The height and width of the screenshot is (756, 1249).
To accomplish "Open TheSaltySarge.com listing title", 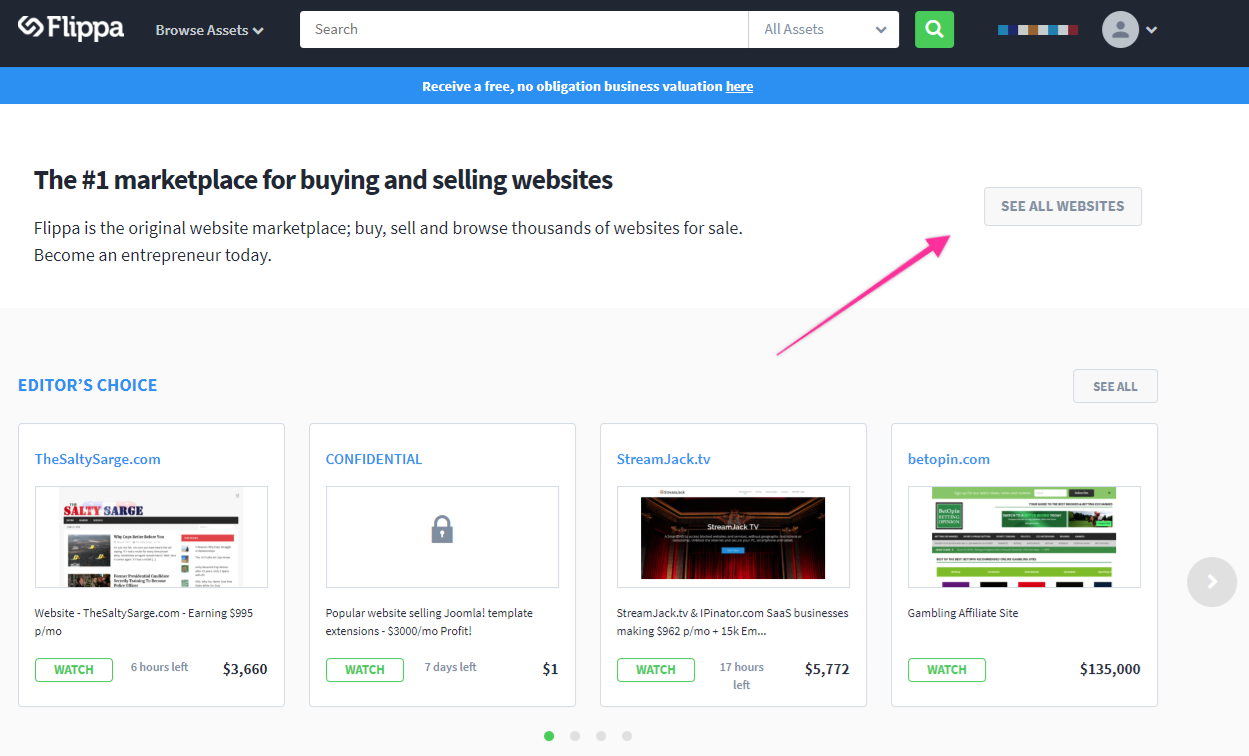I will click(x=98, y=459).
